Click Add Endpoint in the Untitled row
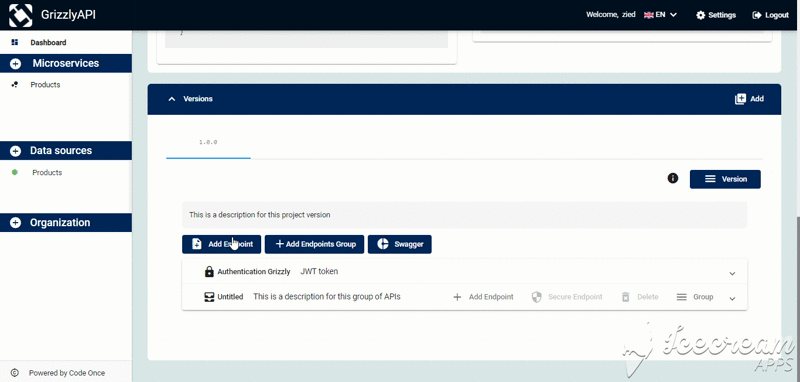The height and width of the screenshot is (382, 800). coord(483,297)
